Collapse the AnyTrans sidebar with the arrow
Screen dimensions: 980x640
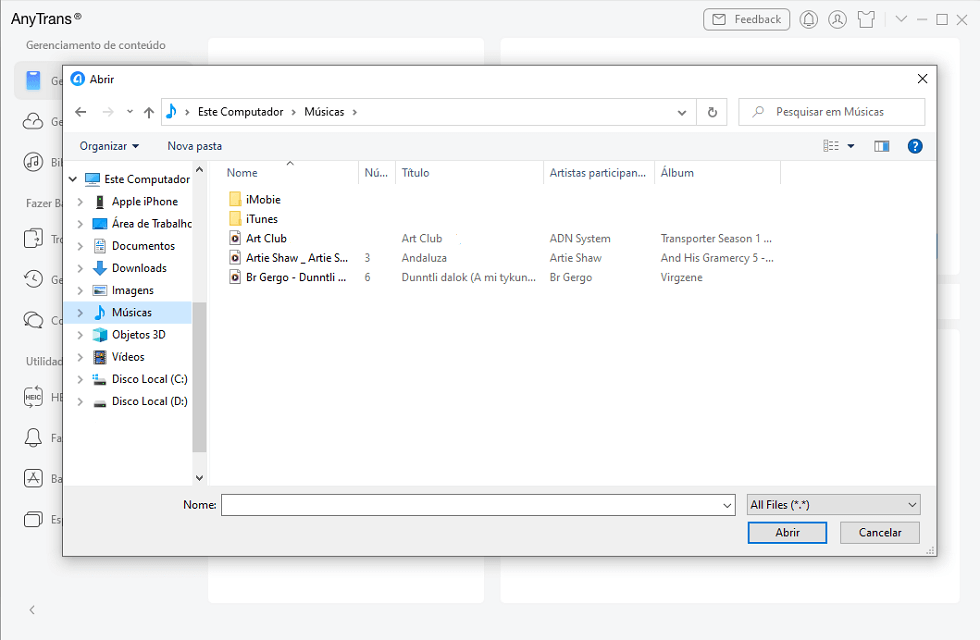[x=32, y=610]
